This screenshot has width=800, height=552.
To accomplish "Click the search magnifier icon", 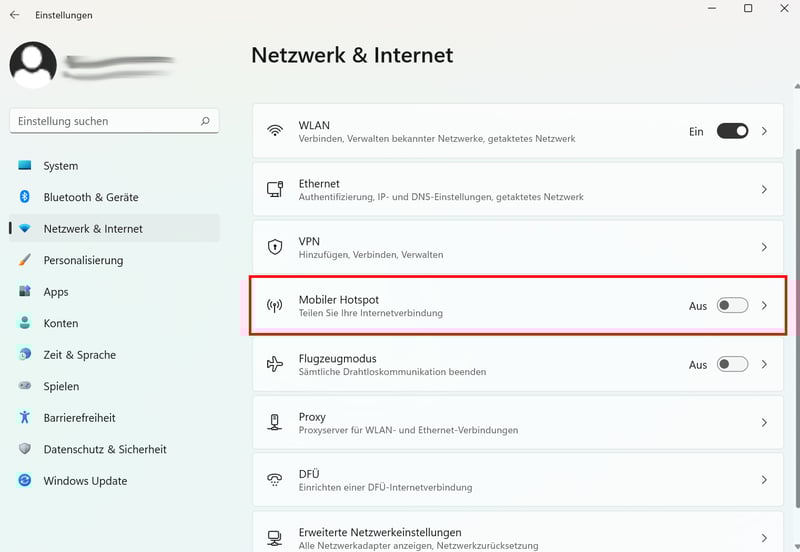I will (x=205, y=122).
